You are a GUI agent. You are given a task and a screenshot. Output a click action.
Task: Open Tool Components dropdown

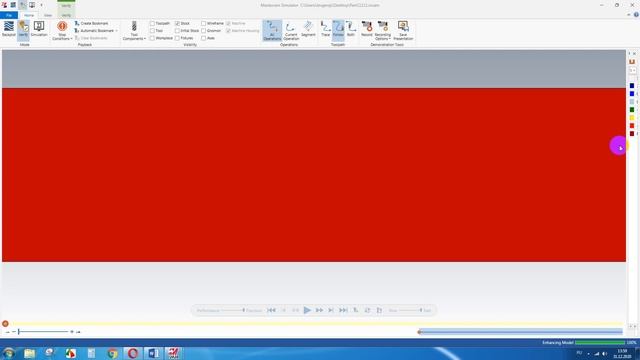coord(134,31)
